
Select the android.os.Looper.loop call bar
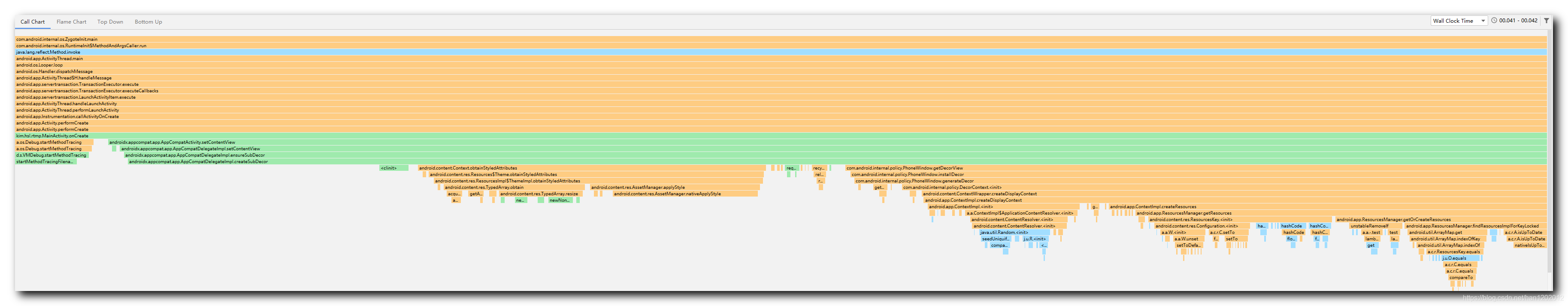(781, 65)
